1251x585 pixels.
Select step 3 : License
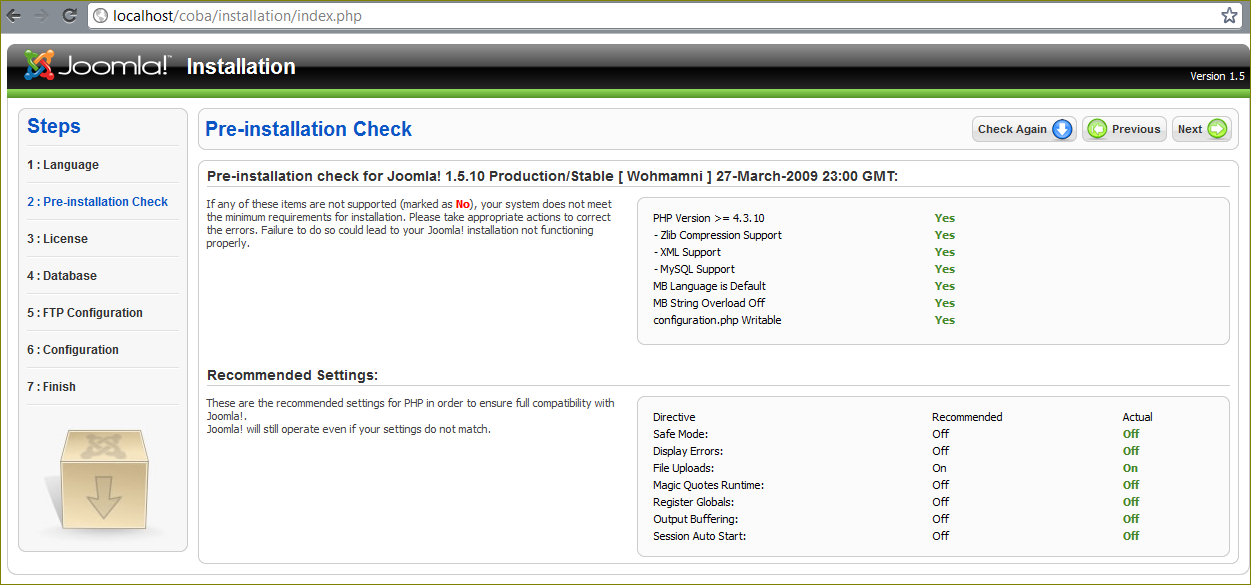[x=58, y=239]
